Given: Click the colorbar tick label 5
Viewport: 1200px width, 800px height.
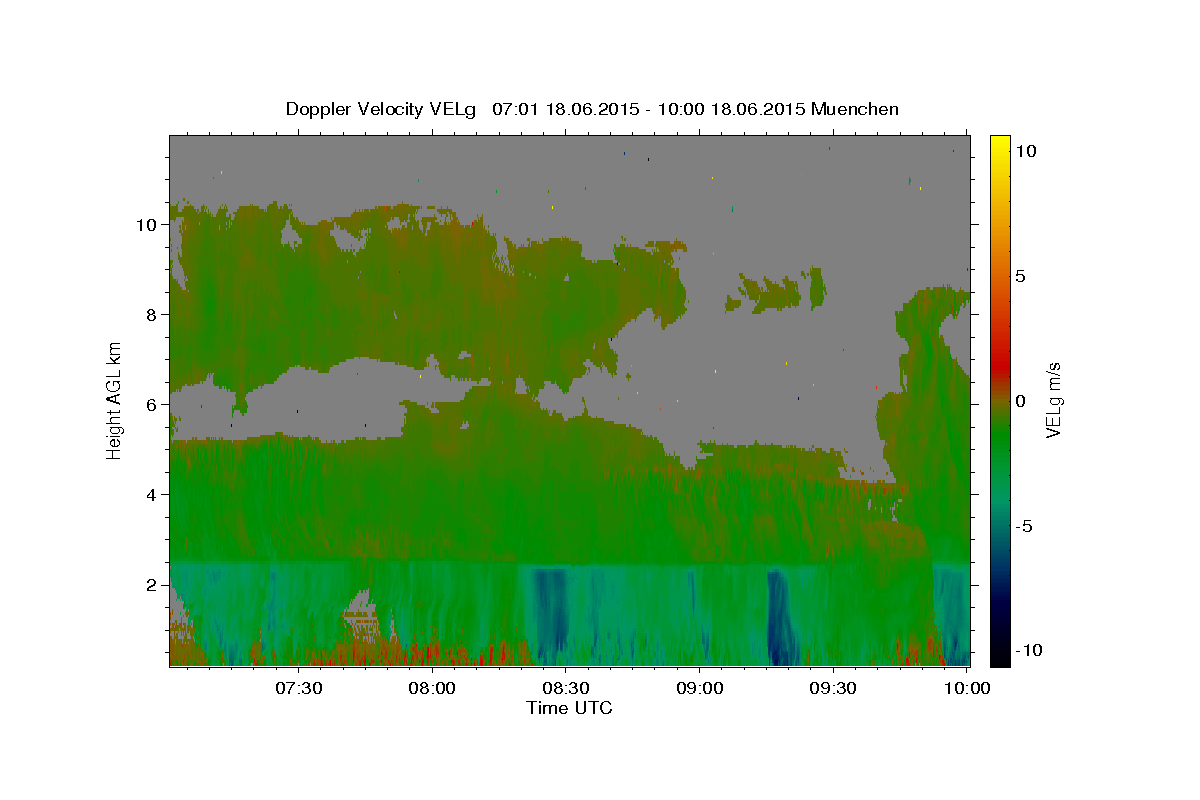Looking at the screenshot, I should coord(1021,276).
